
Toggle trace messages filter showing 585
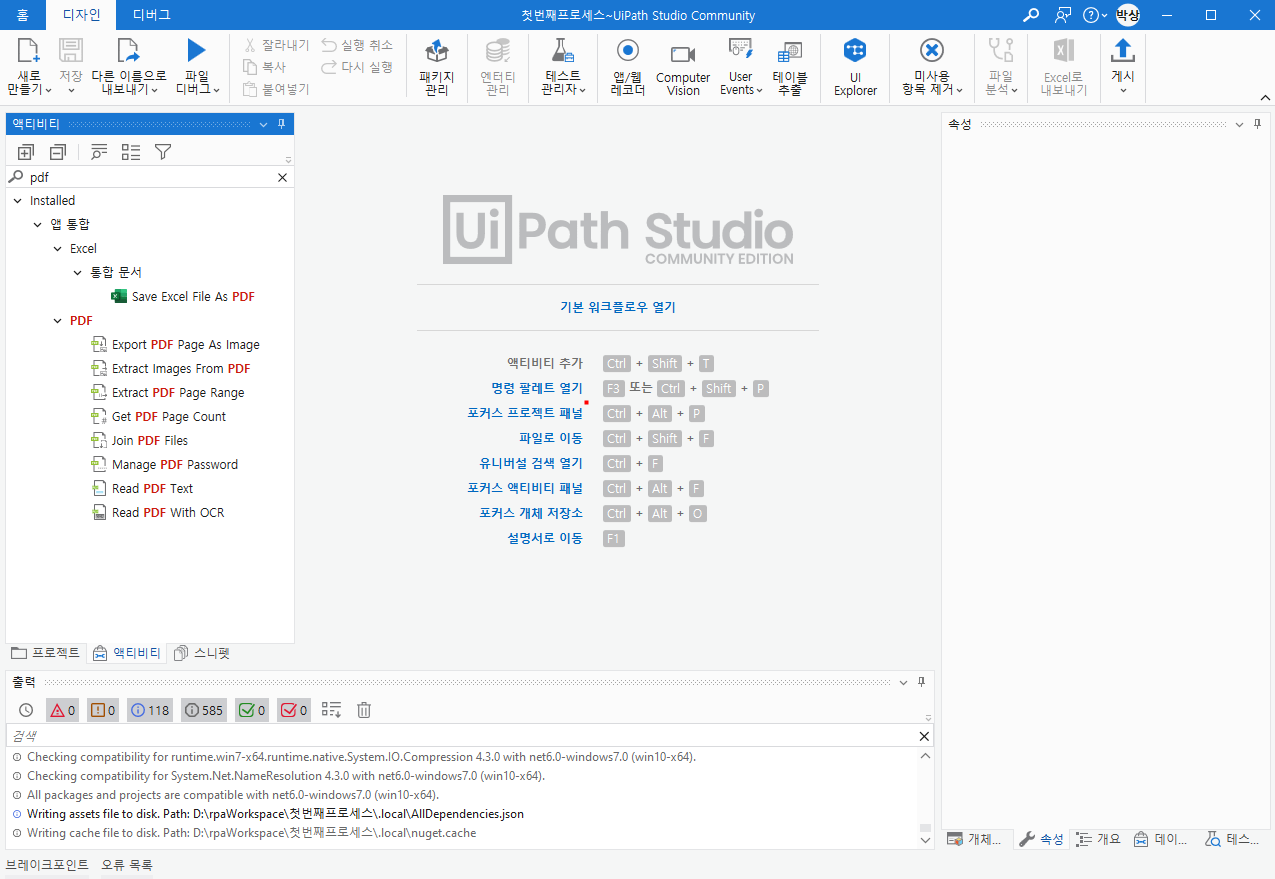[204, 710]
